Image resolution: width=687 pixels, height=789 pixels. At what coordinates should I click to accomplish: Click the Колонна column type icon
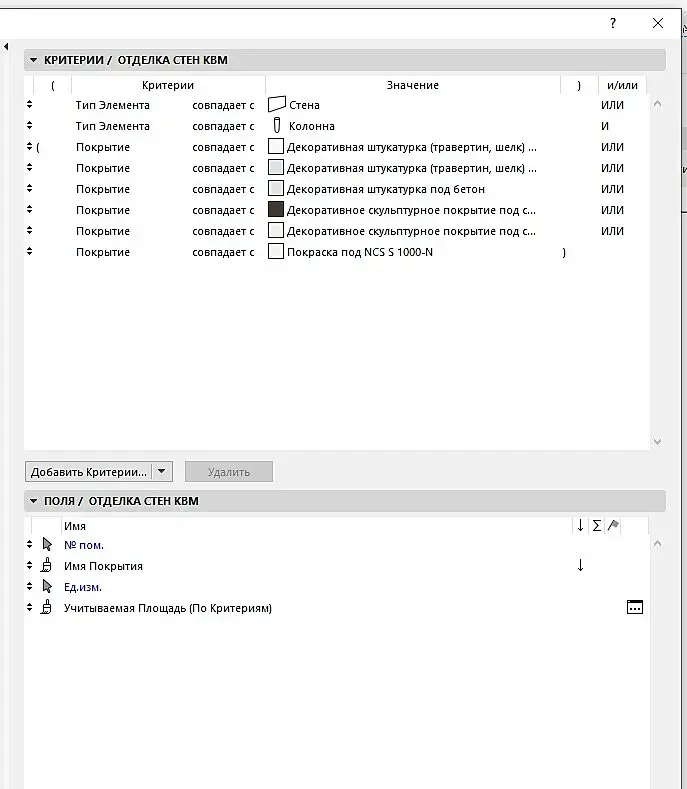277,125
